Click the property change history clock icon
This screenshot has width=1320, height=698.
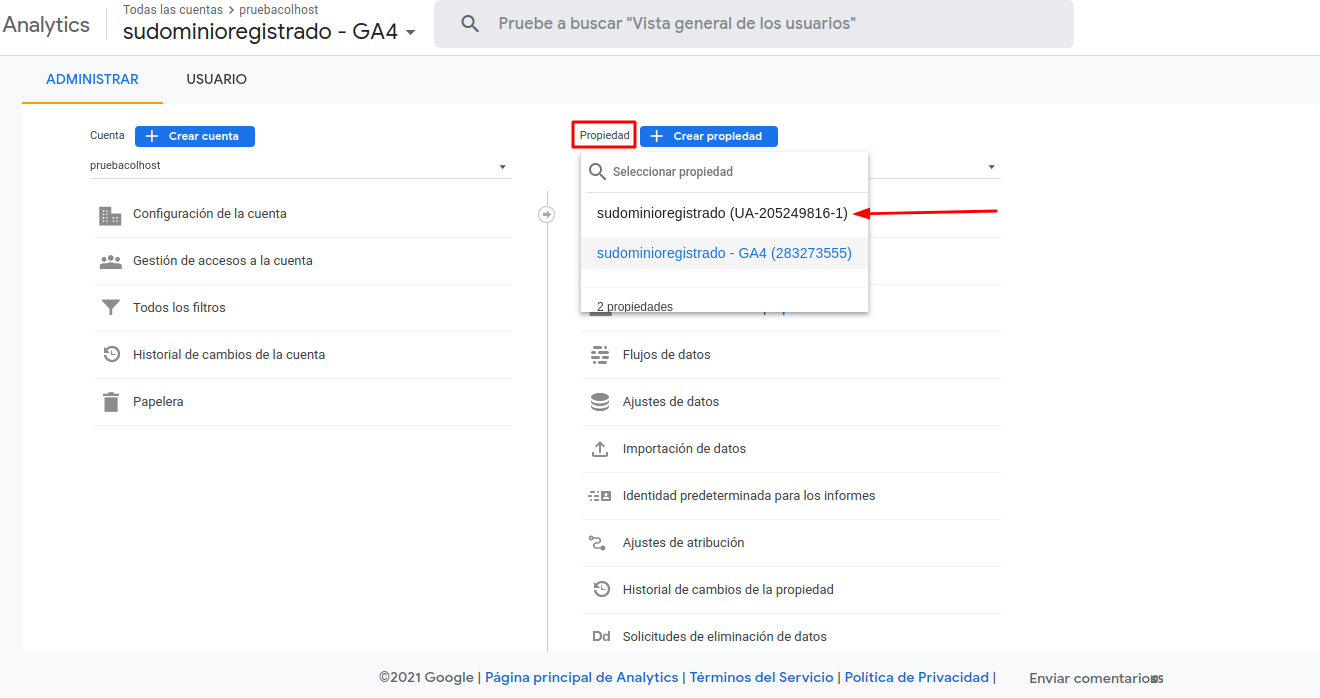601,589
